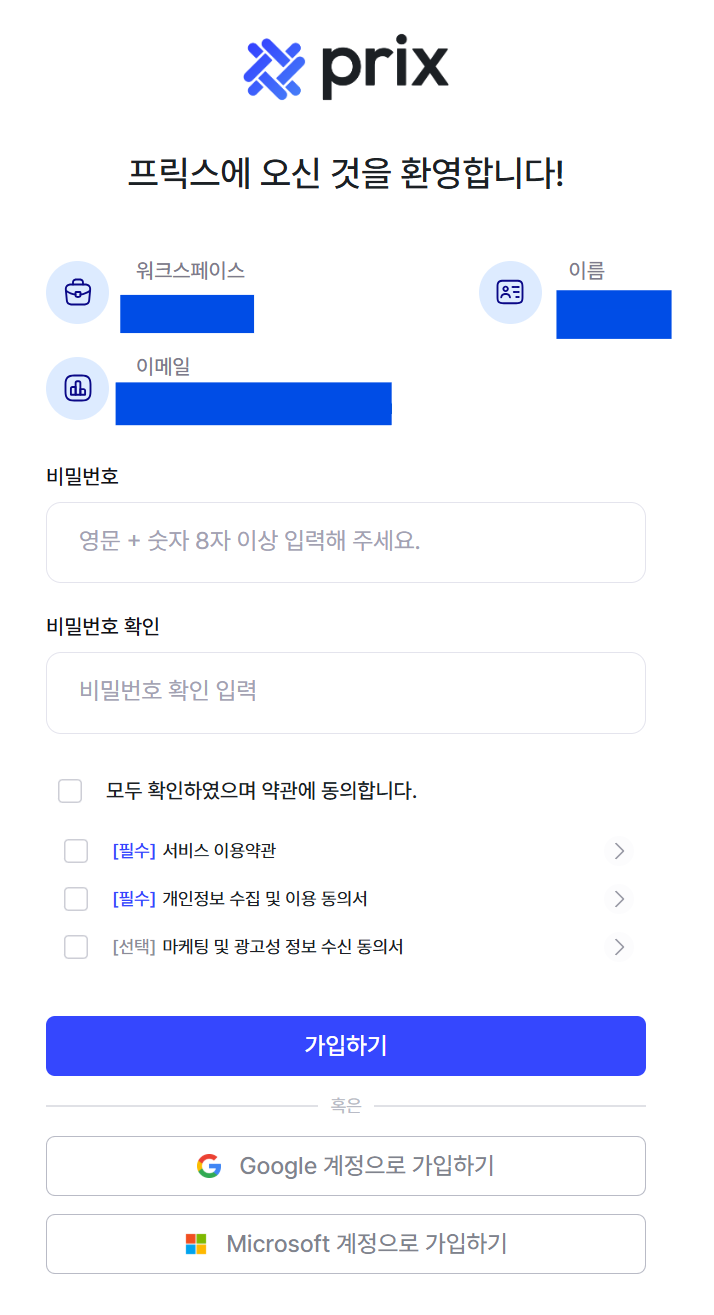Click the email chart icon
714x1315 pixels.
tap(78, 388)
